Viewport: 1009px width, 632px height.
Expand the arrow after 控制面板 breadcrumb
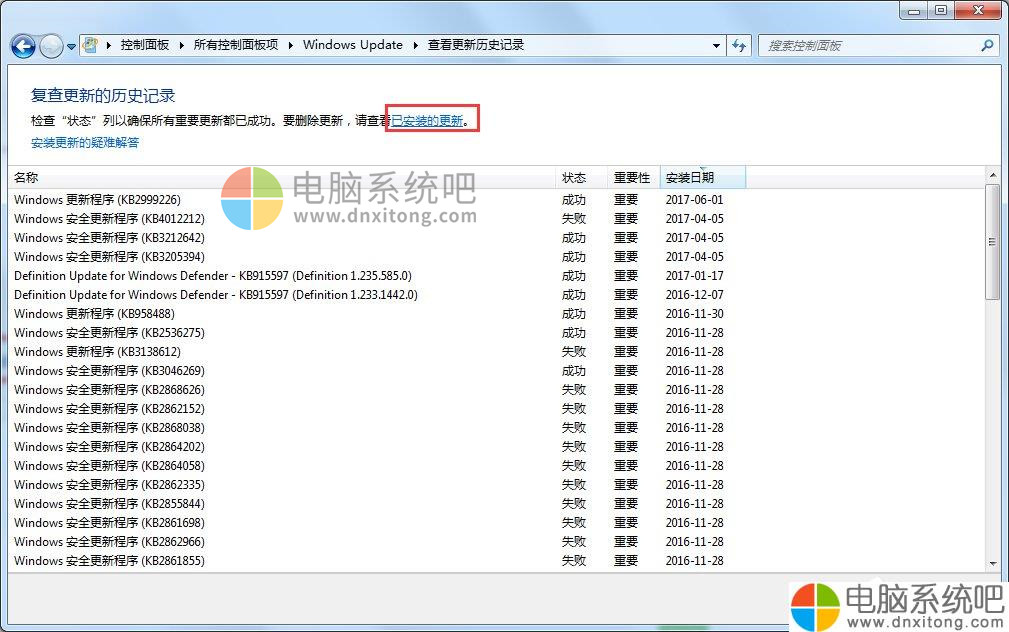click(181, 45)
